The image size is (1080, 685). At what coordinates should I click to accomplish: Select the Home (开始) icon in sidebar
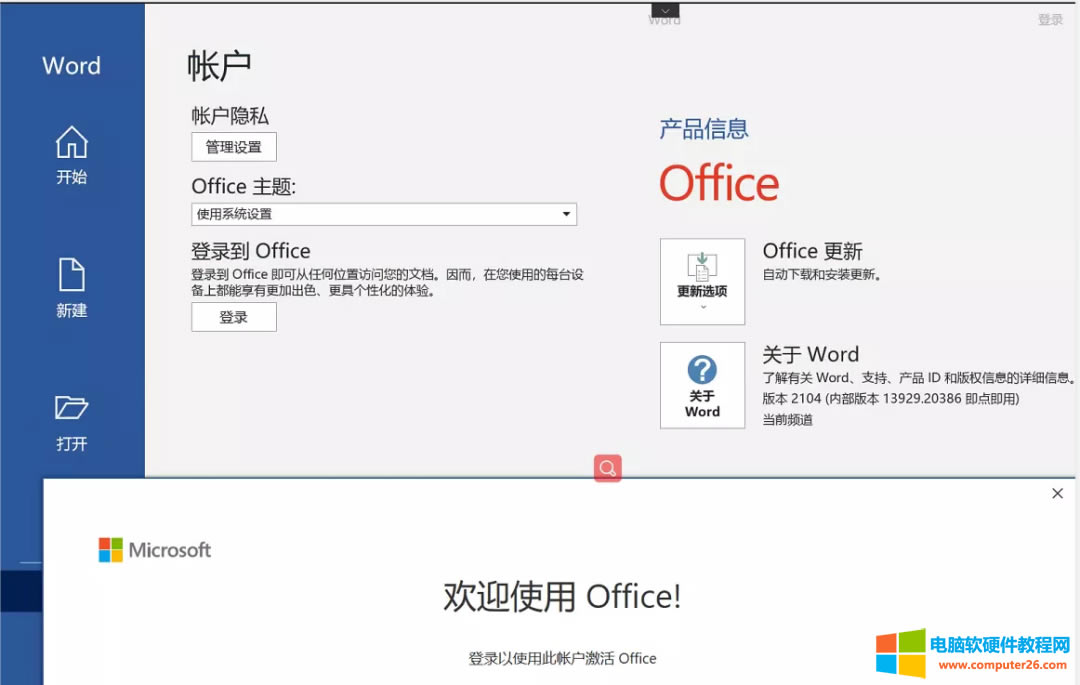71,144
